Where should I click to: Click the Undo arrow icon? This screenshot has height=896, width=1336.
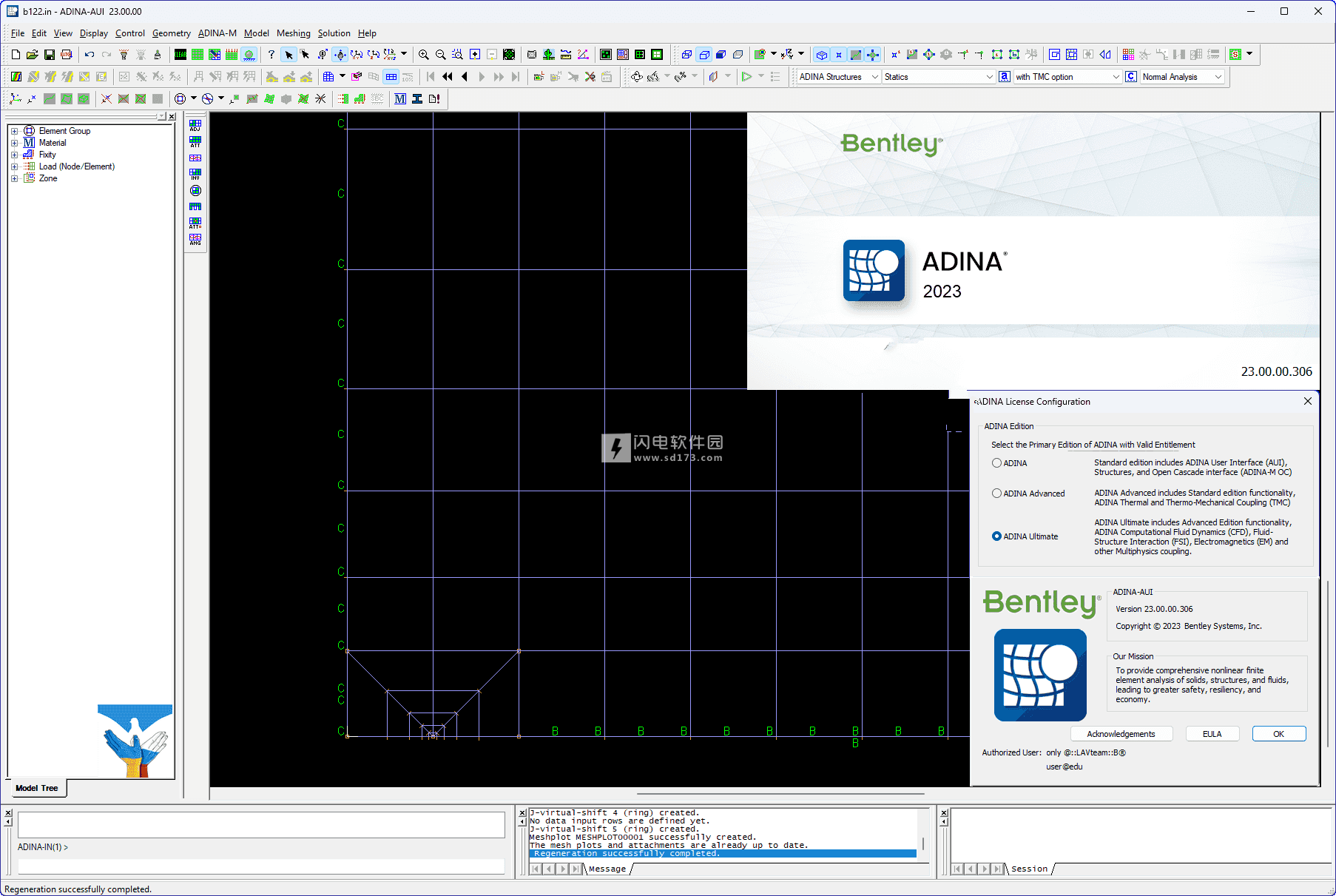(90, 55)
